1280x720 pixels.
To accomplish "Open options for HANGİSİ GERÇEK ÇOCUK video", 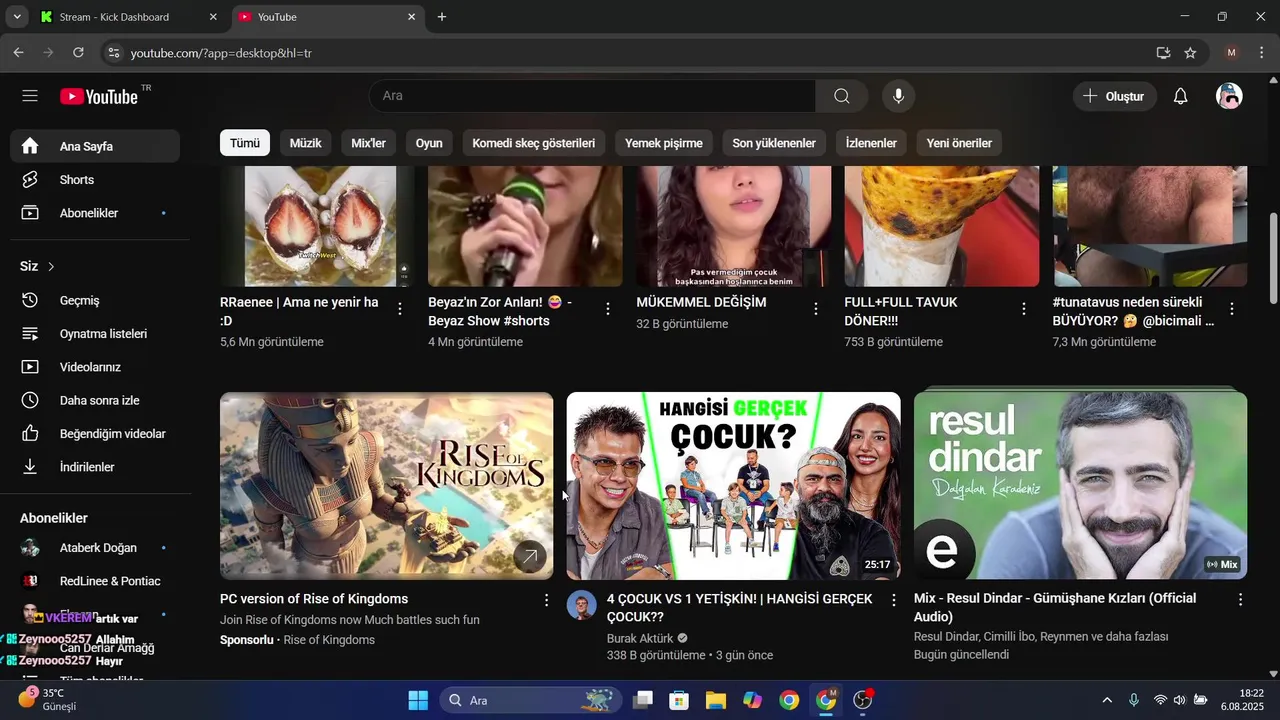I will [893, 600].
